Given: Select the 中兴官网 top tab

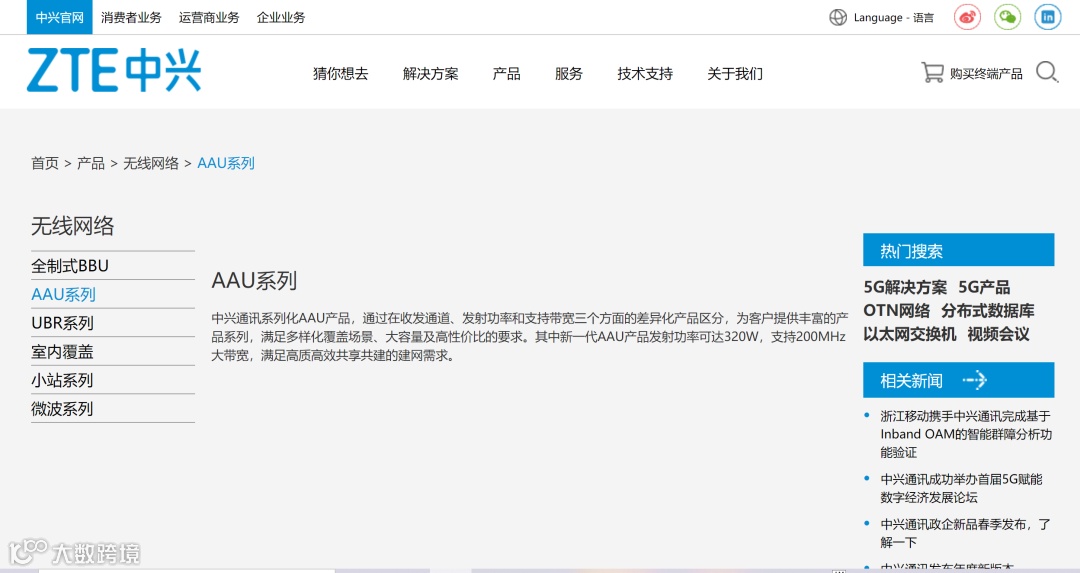Looking at the screenshot, I should tap(59, 17).
